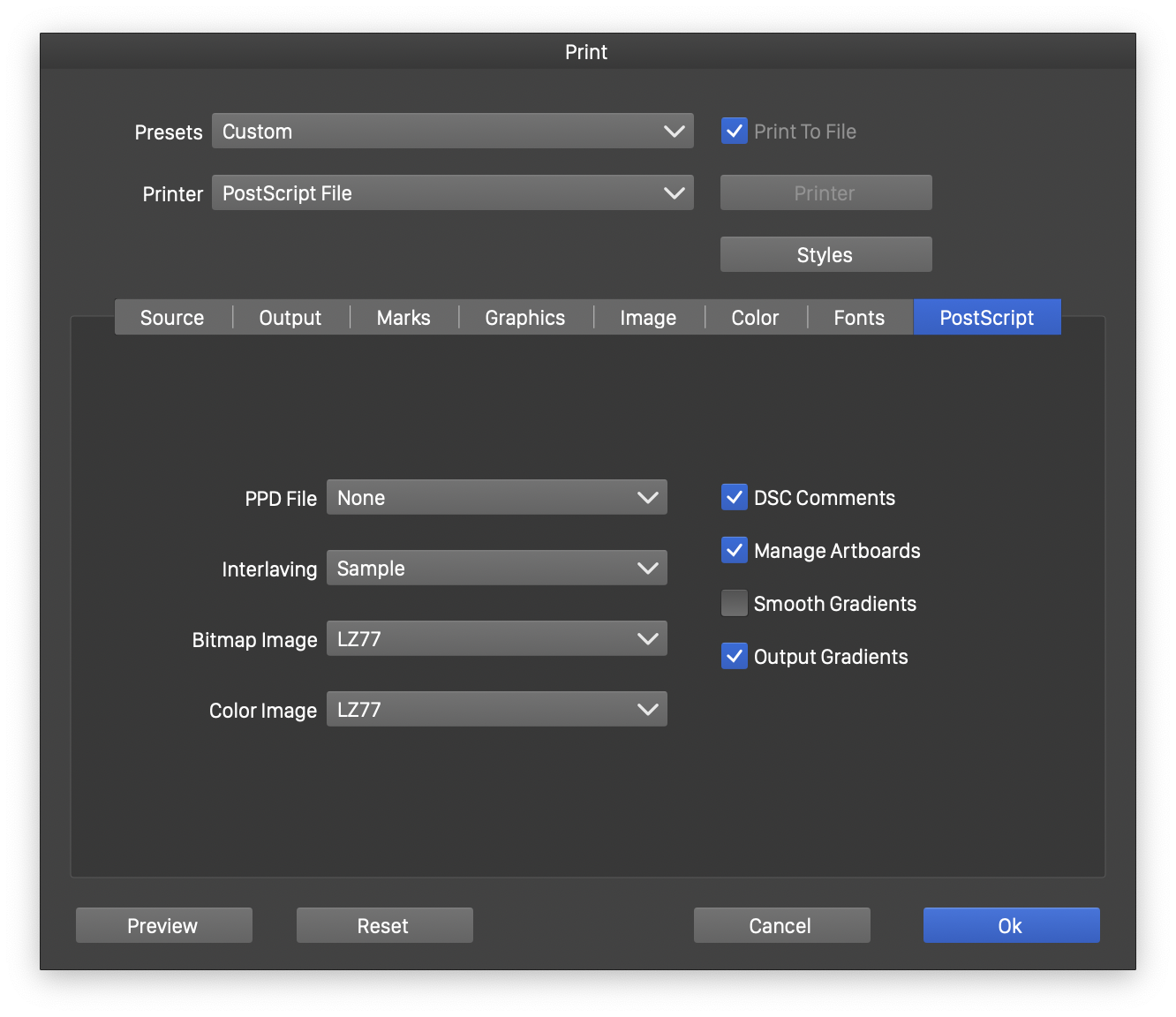Select the Graphics tab

525,318
